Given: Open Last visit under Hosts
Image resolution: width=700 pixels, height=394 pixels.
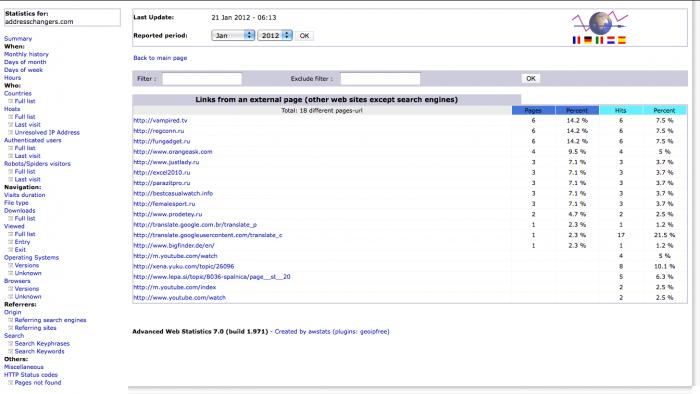Looking at the screenshot, I should (27, 124).
